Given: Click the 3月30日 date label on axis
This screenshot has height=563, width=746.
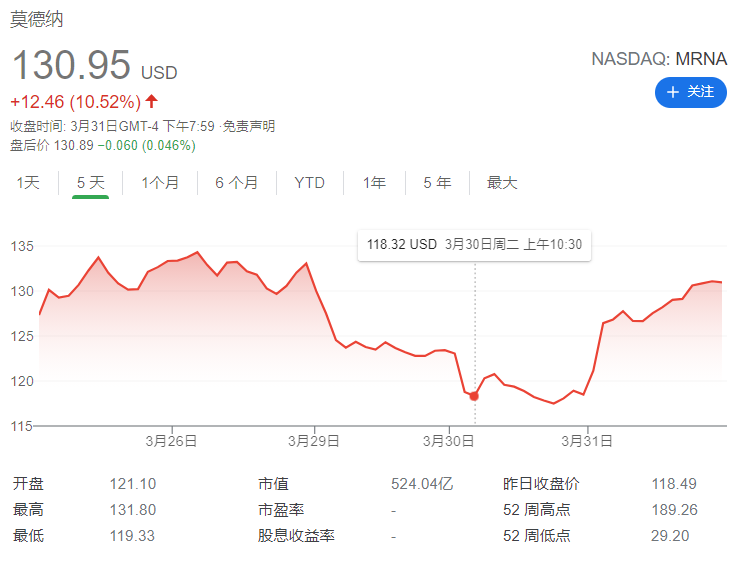Looking at the screenshot, I should (x=449, y=441).
